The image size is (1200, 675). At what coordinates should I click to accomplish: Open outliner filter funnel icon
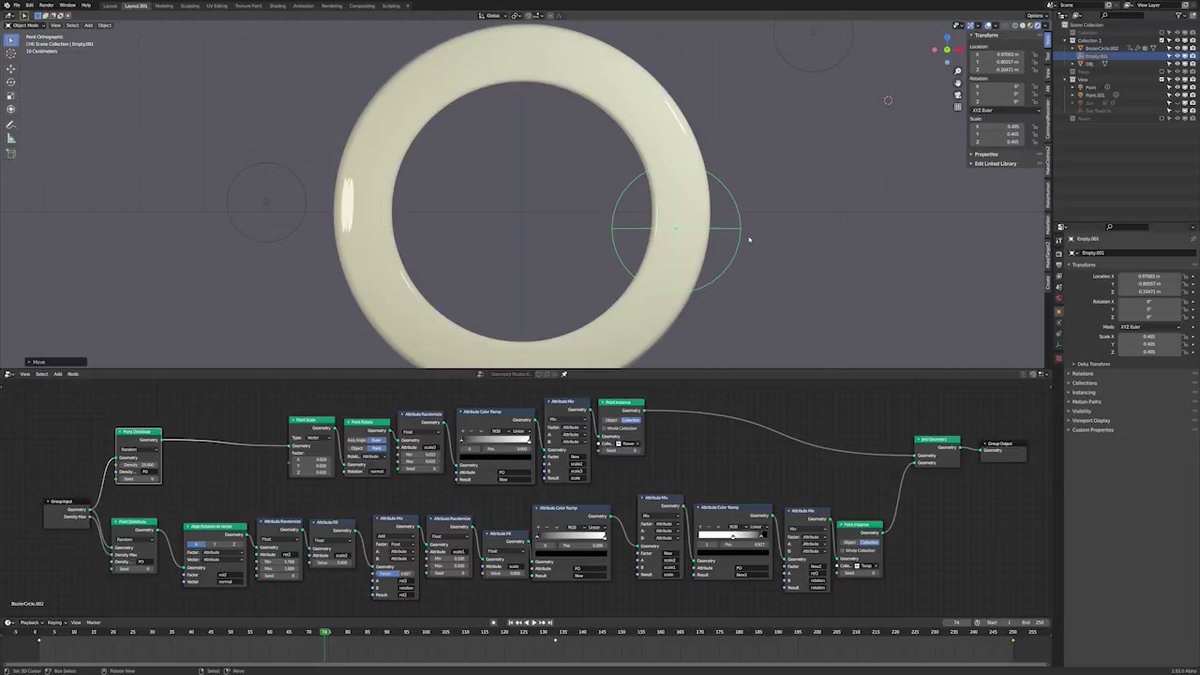click(1179, 15)
